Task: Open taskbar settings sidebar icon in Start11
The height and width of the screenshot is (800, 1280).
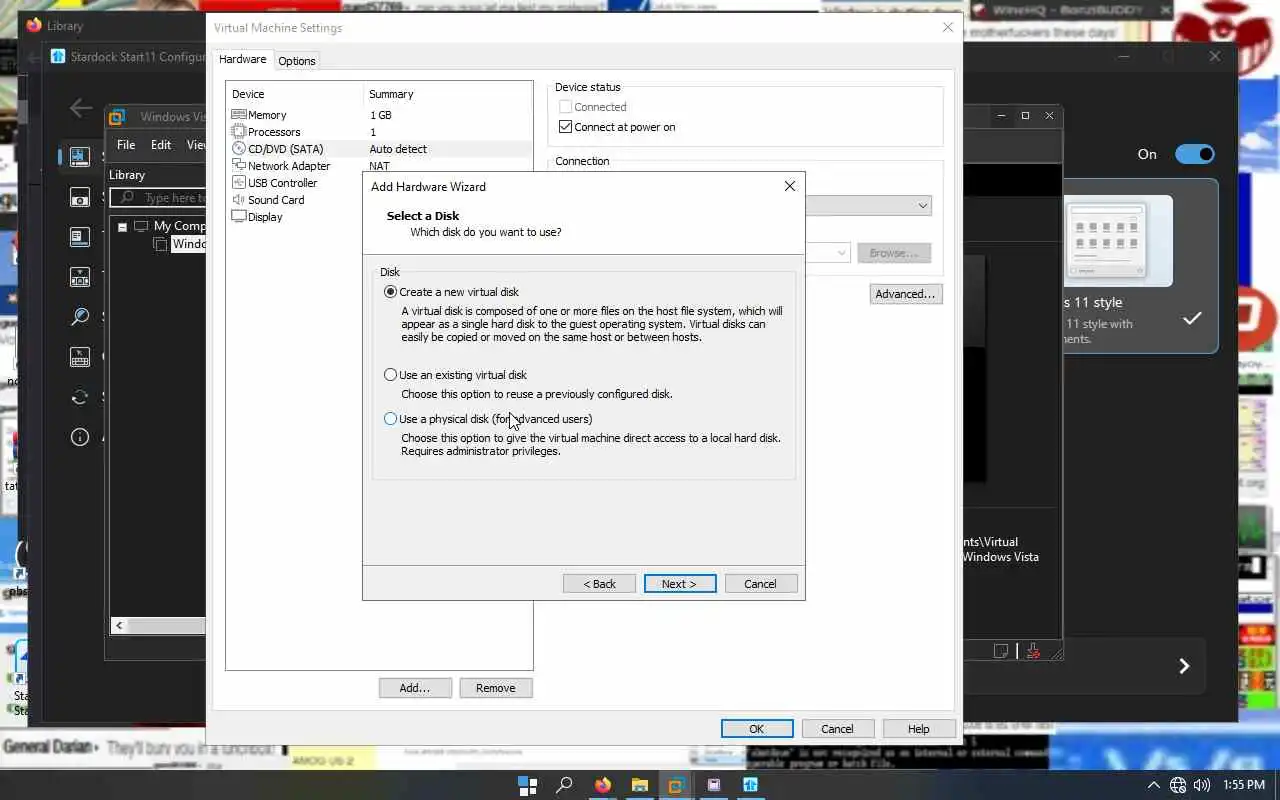Action: (80, 237)
